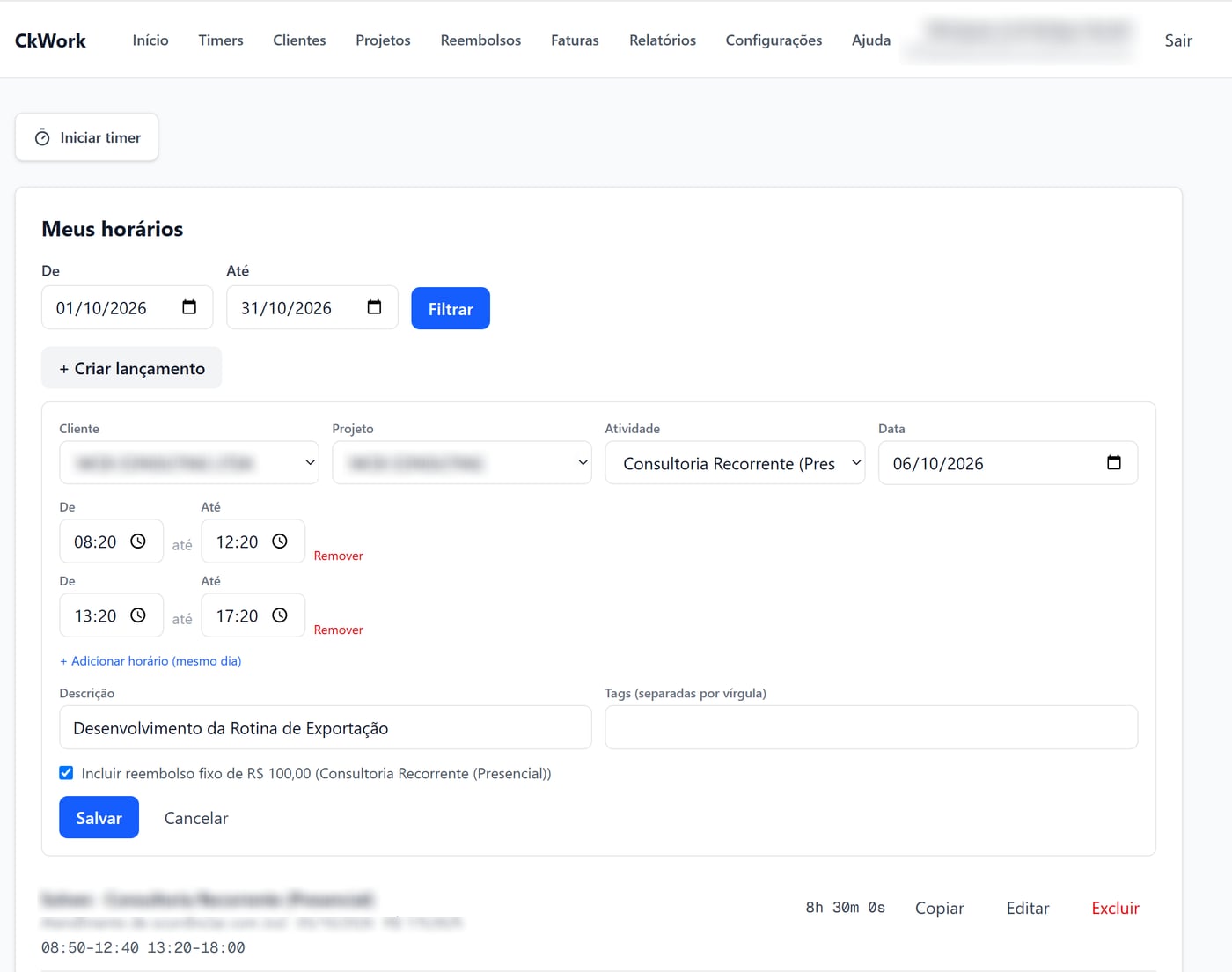Focus the Descrição text field
This screenshot has height=972, width=1232.
pos(326,727)
